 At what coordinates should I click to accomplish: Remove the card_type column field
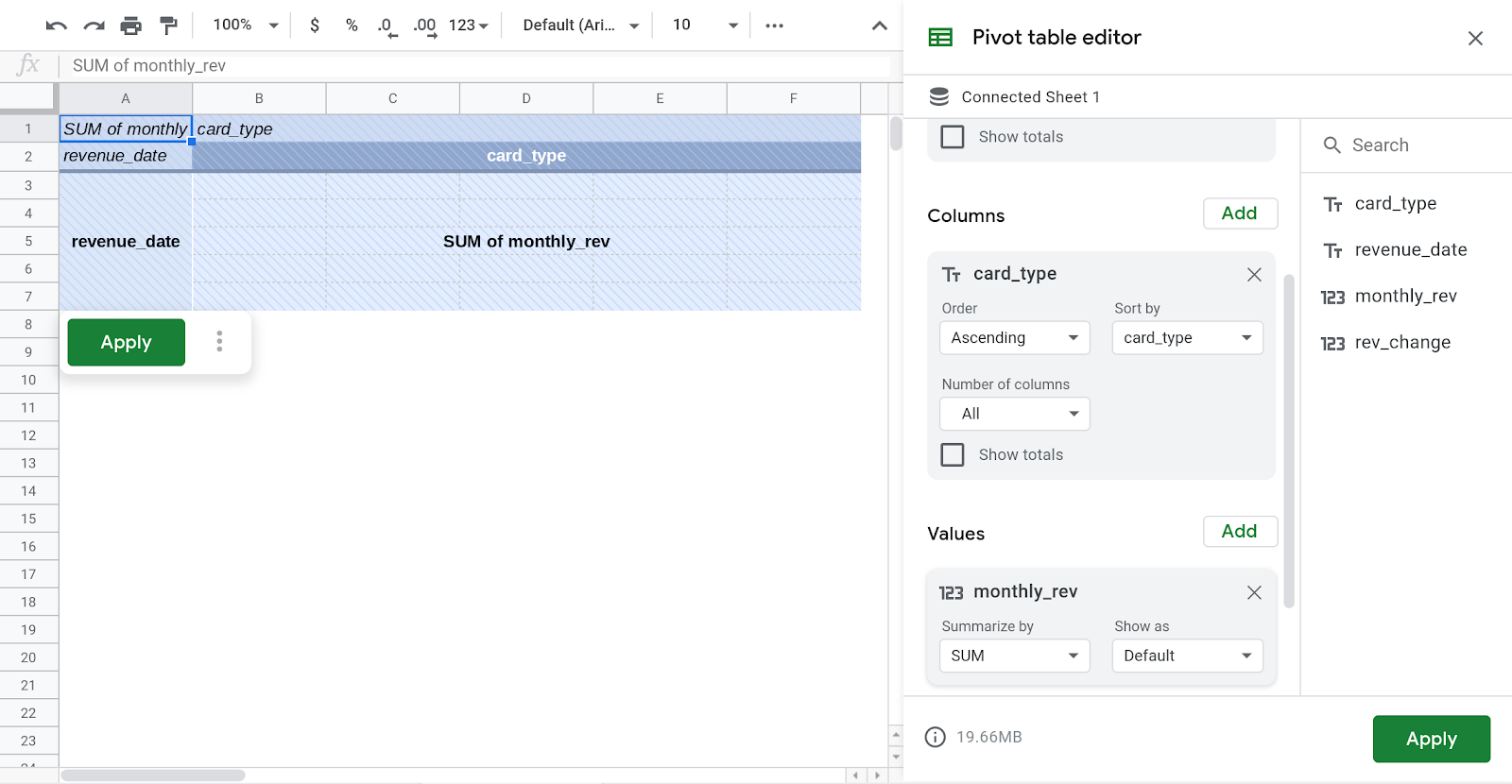(1254, 275)
